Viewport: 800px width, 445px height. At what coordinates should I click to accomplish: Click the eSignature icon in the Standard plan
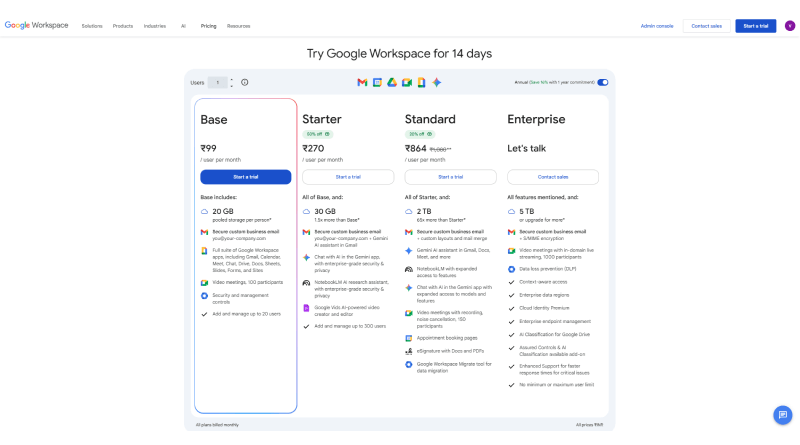pos(409,351)
